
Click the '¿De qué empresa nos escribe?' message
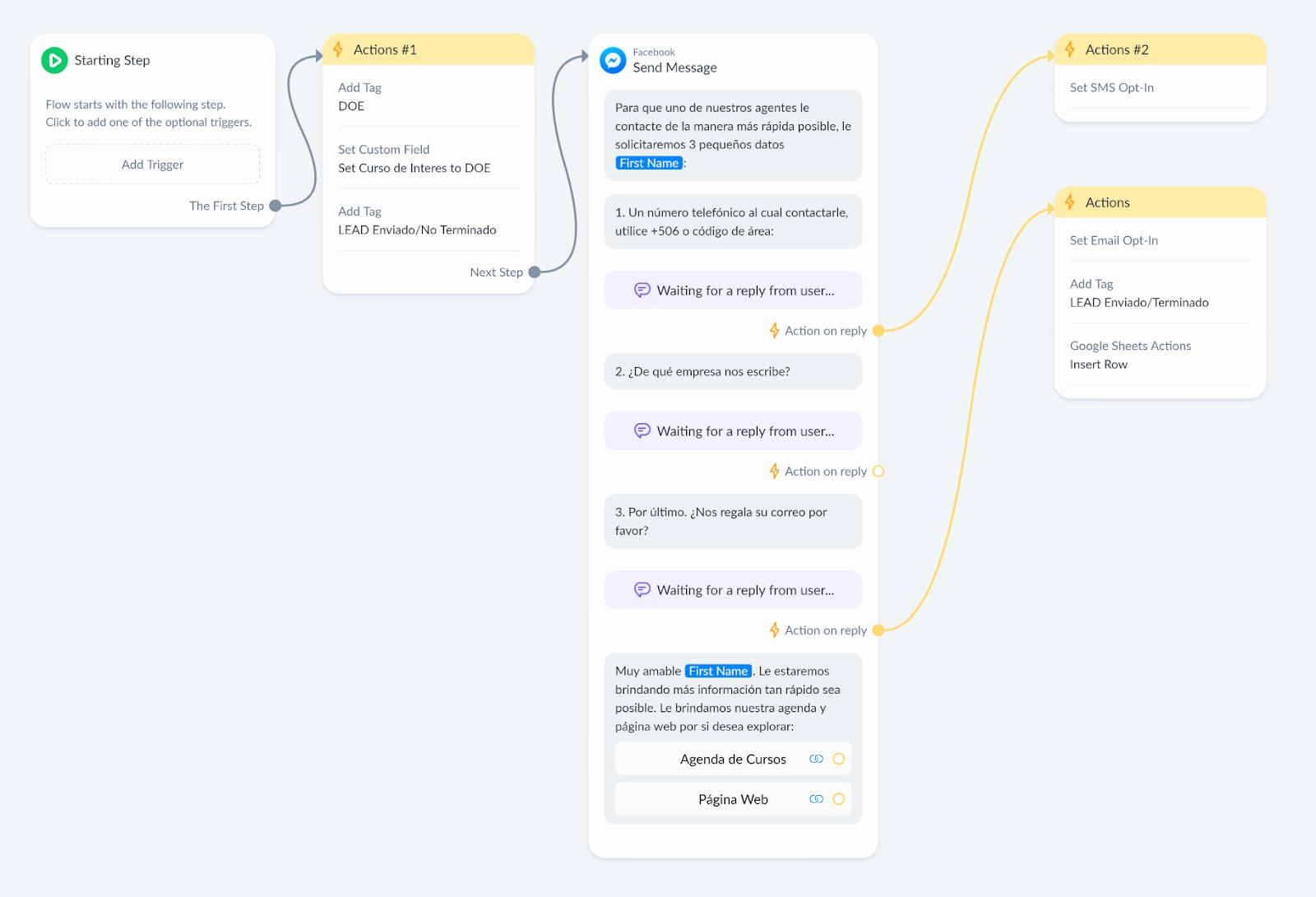coord(733,371)
